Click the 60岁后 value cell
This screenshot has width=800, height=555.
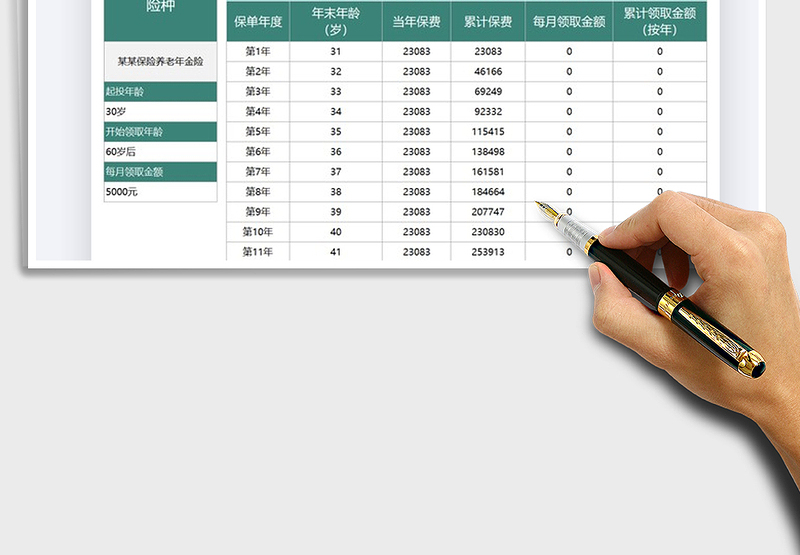tap(161, 152)
